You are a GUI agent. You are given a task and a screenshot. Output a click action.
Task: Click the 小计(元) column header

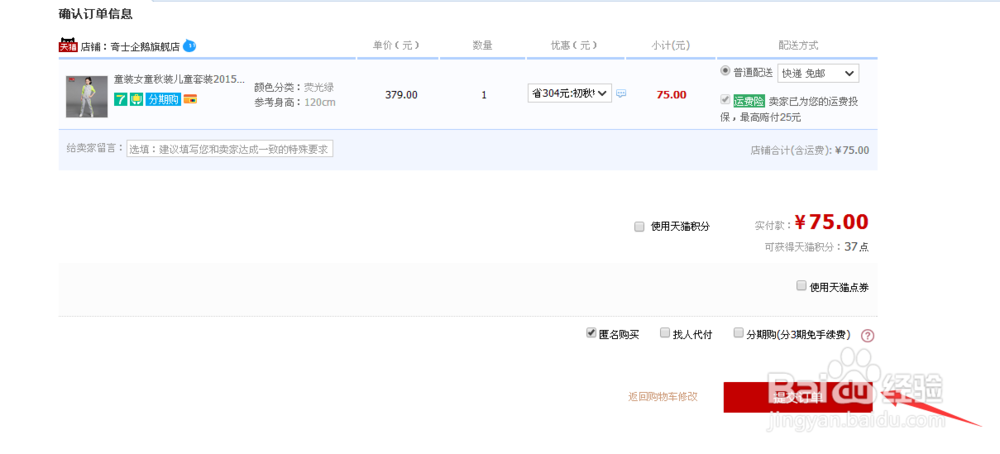point(670,45)
